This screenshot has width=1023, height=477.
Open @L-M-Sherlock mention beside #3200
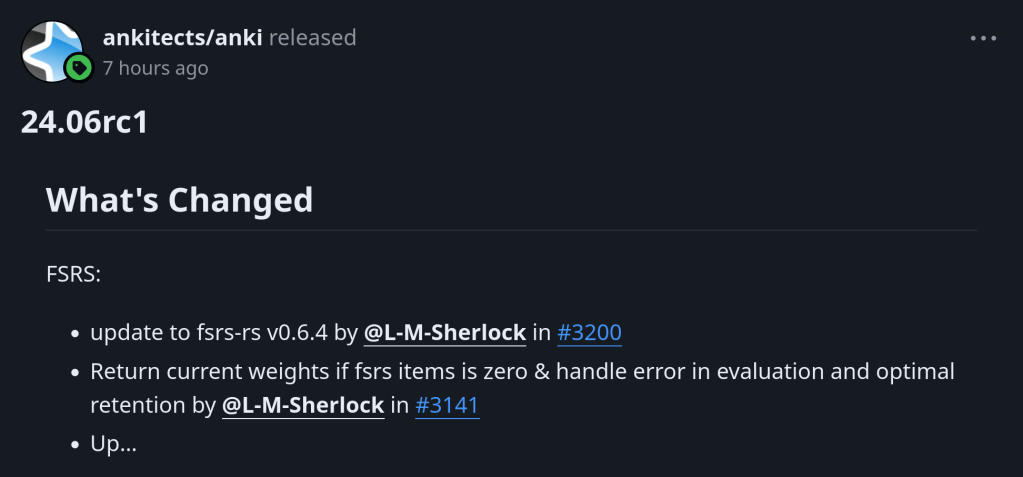point(444,333)
